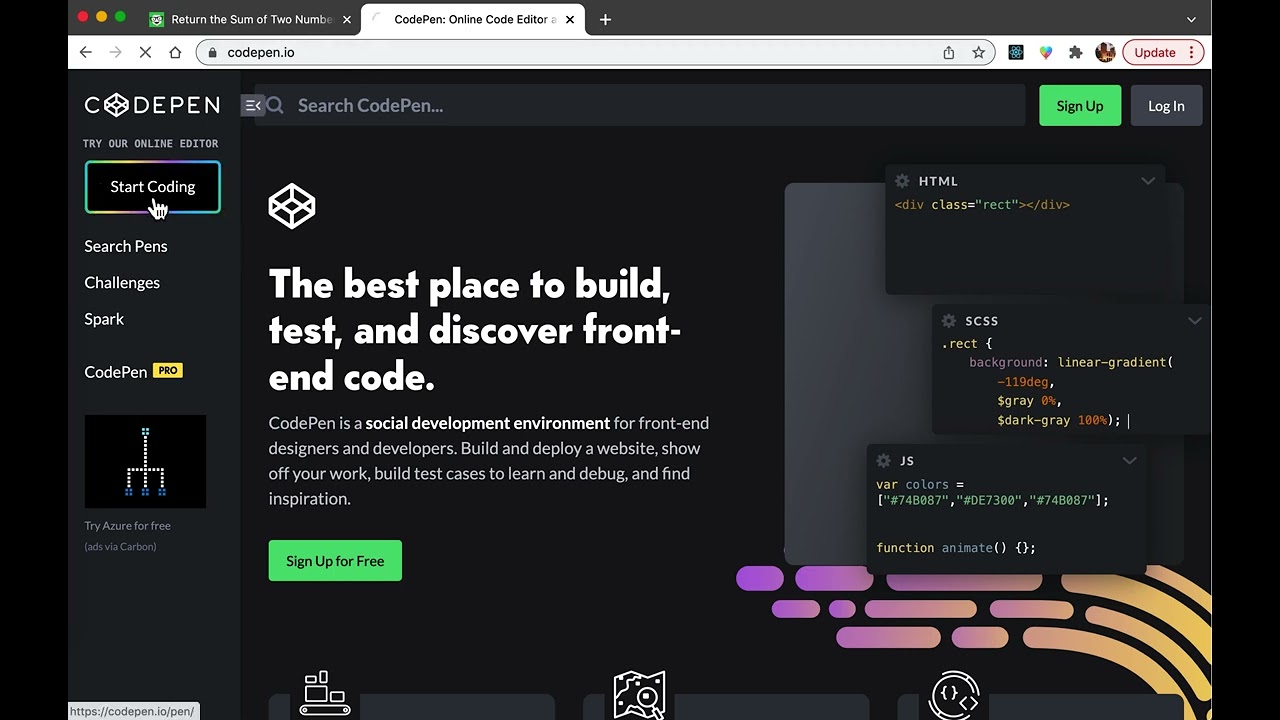1280x720 pixels.
Task: Click the browser back arrow
Action: 86,52
